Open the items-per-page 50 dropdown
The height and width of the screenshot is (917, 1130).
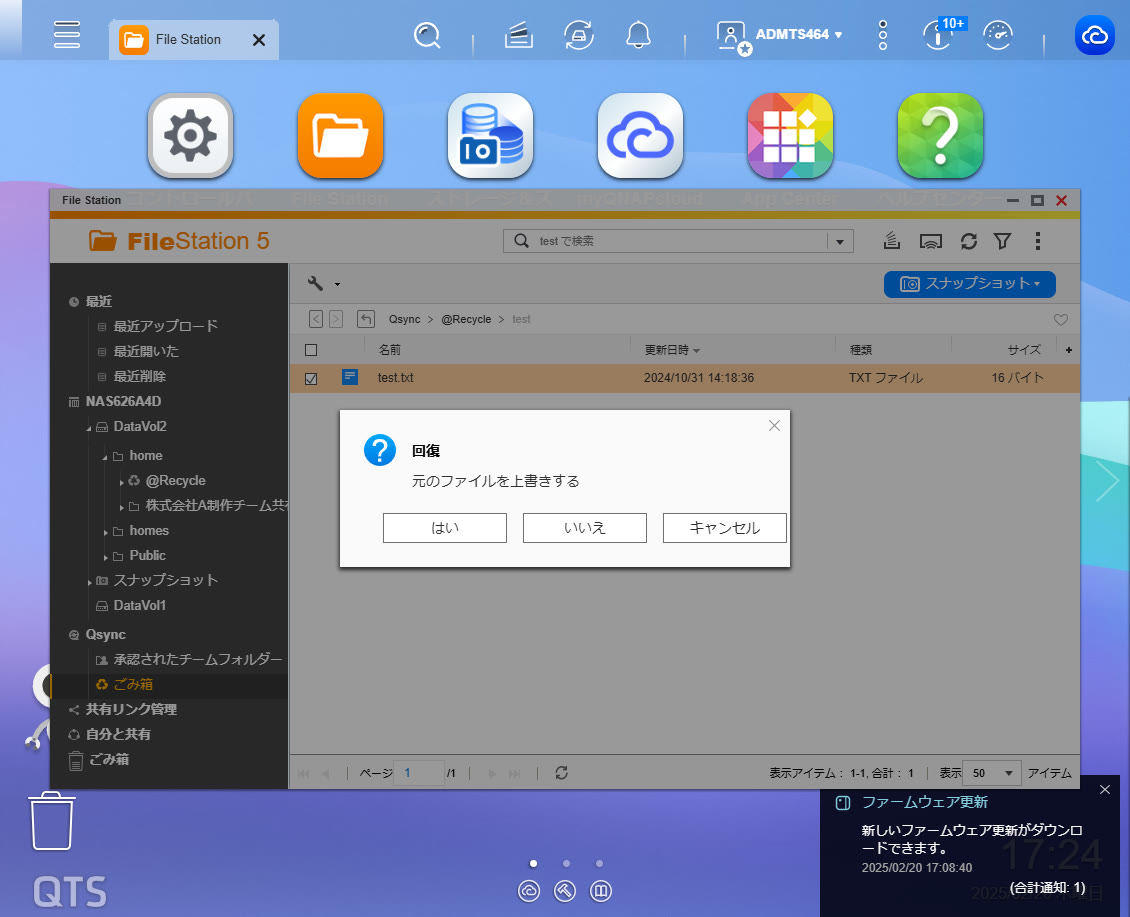pos(992,773)
